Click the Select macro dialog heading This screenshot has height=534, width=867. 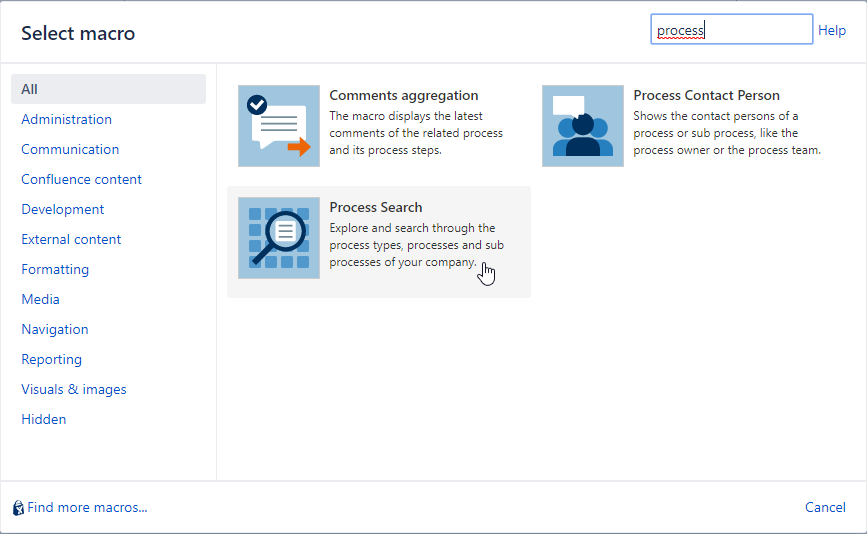78,33
